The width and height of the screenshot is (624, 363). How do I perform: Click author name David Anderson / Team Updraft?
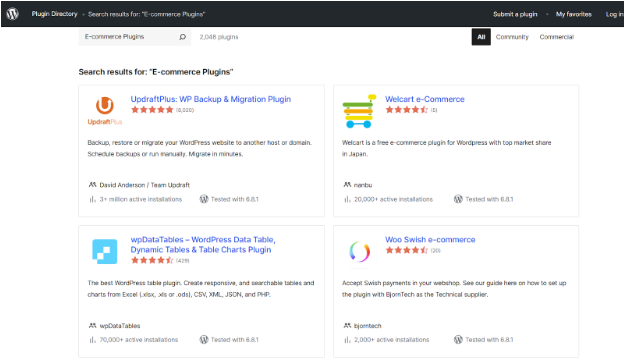click(x=144, y=185)
